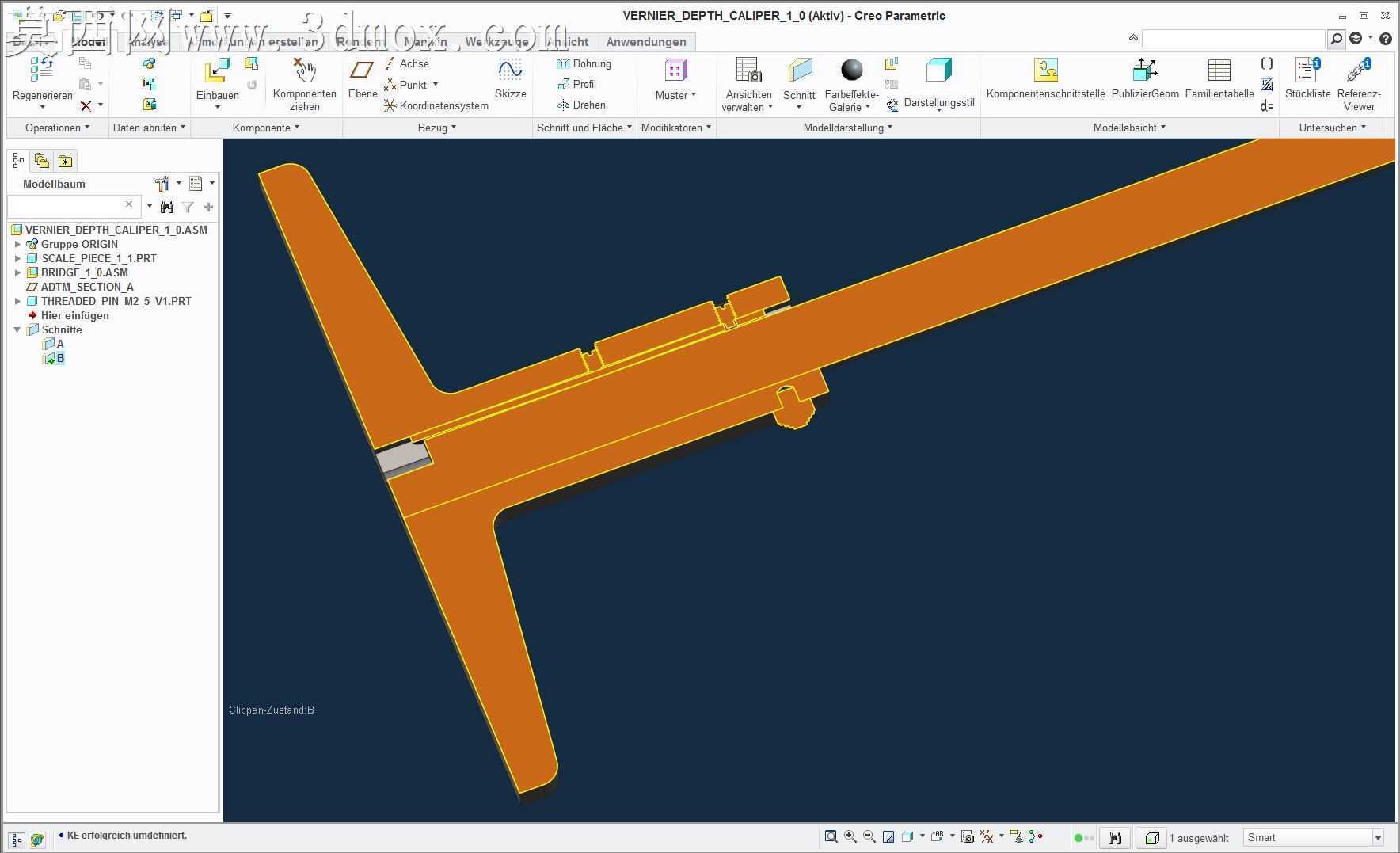The image size is (1400, 853).
Task: Expand Gruppe ORIGIN tree node
Action: (x=17, y=244)
